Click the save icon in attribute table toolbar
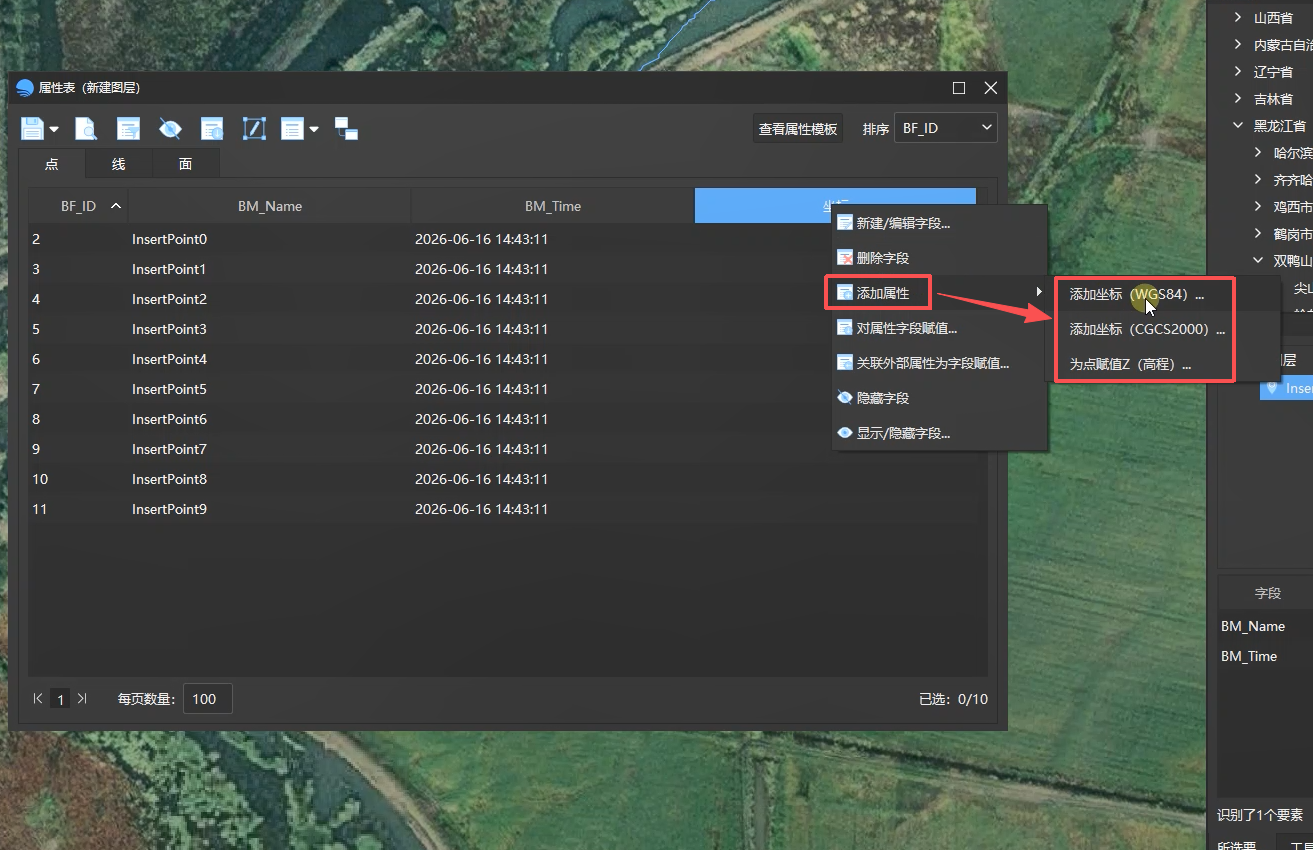1313x850 pixels. coord(33,128)
